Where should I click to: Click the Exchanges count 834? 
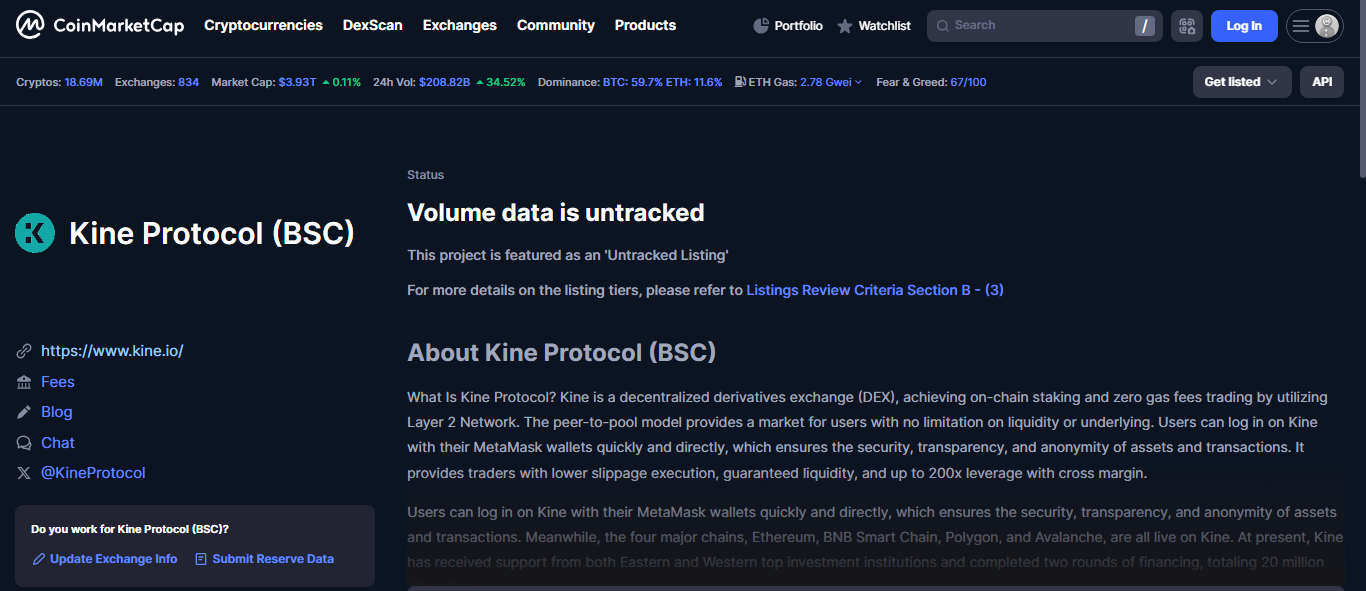[x=188, y=82]
